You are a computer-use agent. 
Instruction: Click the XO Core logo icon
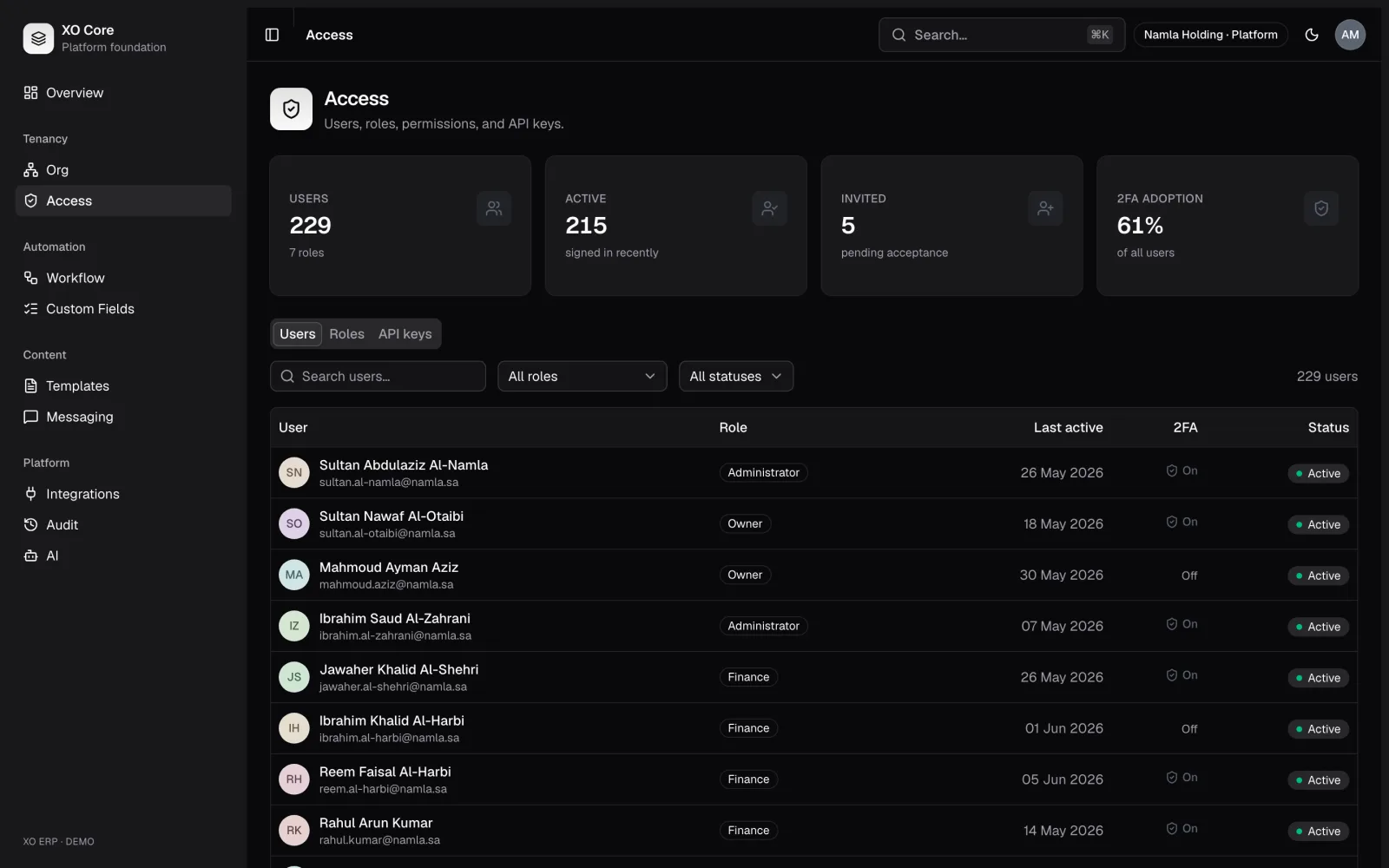coord(38,38)
